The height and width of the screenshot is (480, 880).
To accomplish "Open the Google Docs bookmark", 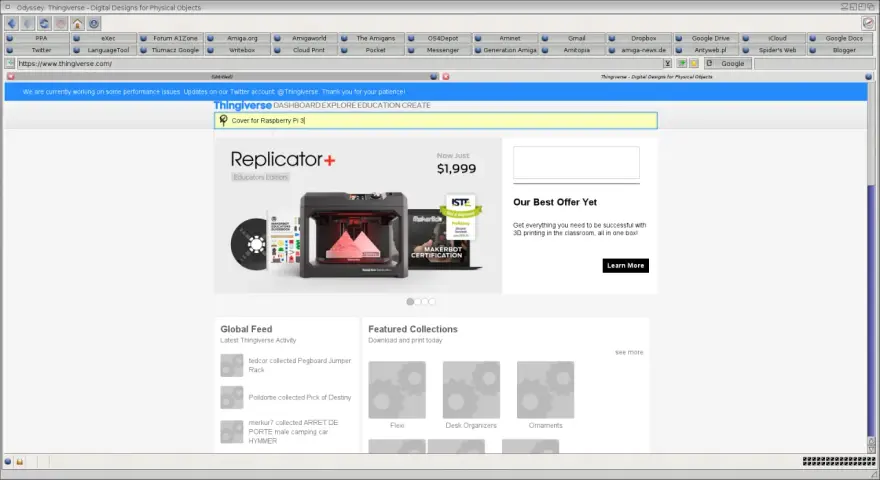I will point(840,38).
